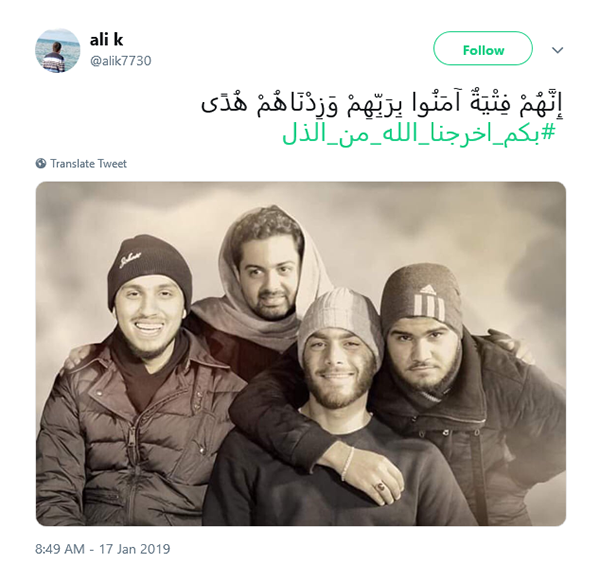Click the ring on the hand
This screenshot has height=564, width=600.
click(382, 487)
